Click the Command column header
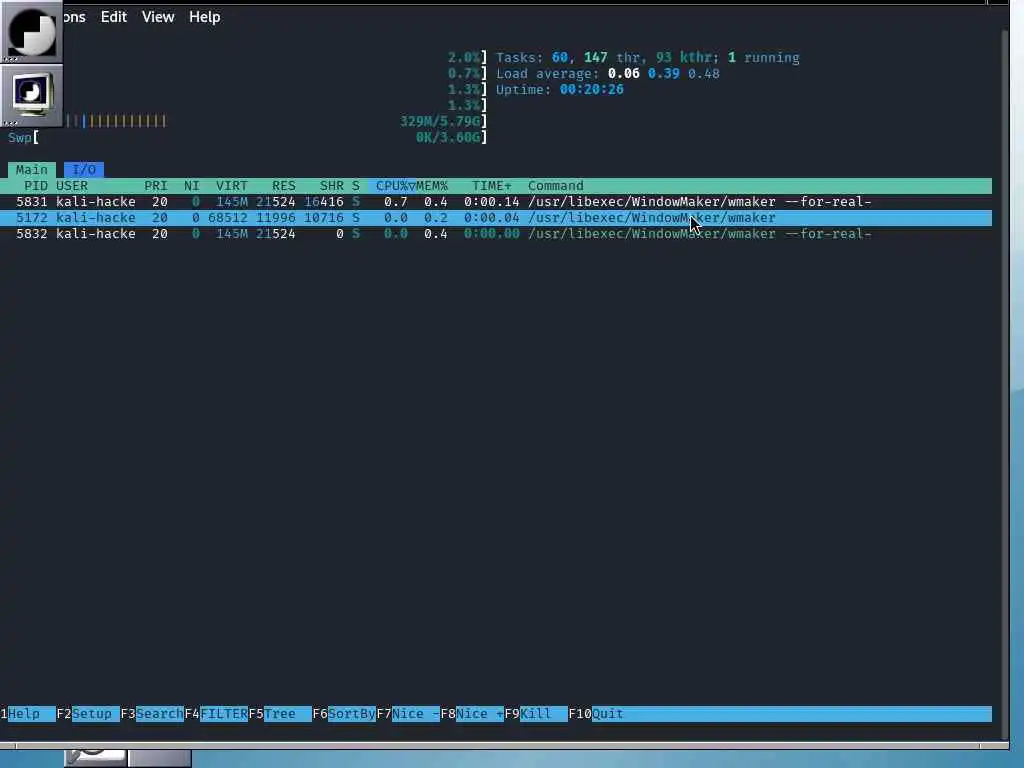 (x=556, y=186)
